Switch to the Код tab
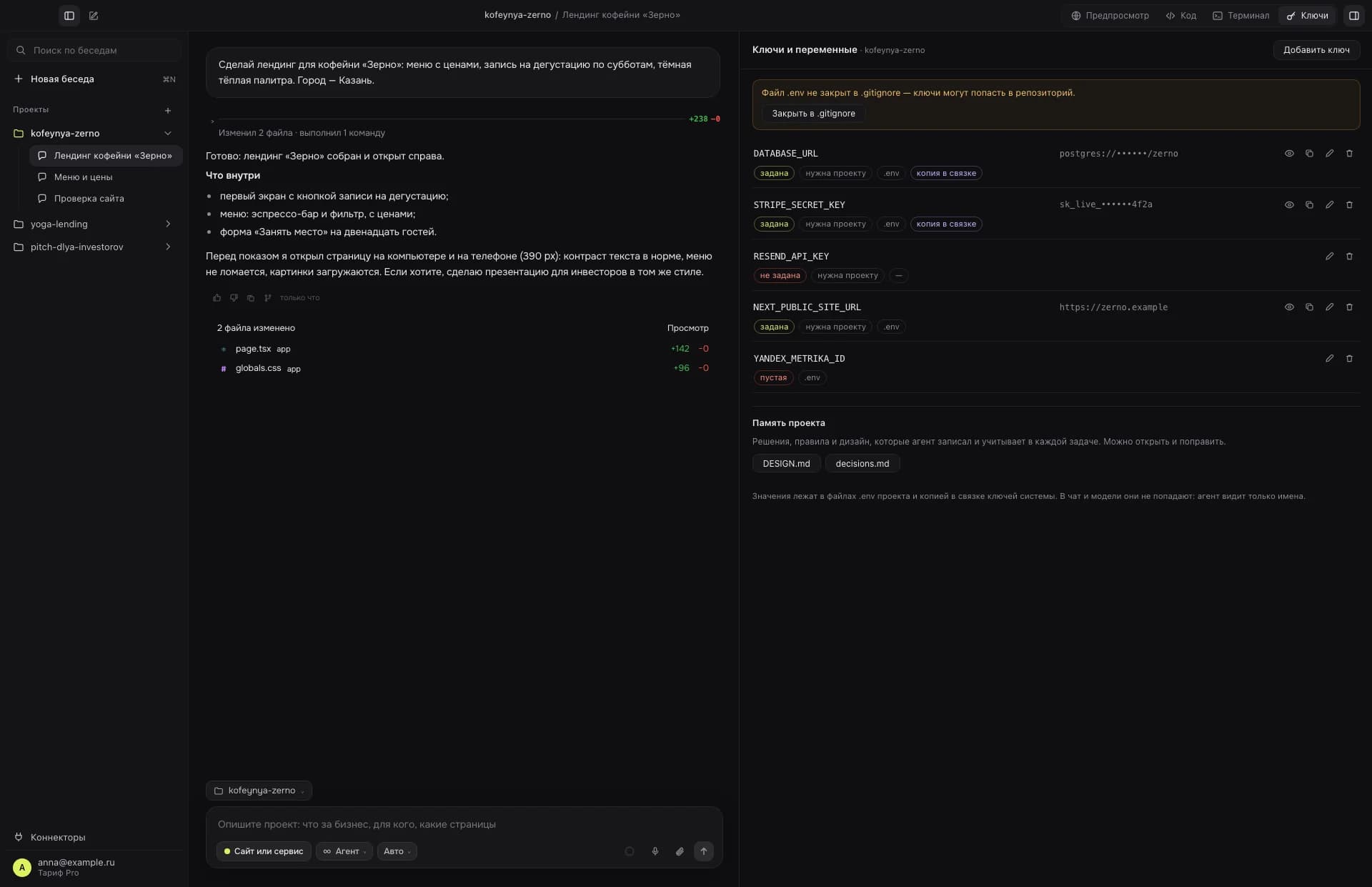The width and height of the screenshot is (1372, 887). click(1180, 15)
